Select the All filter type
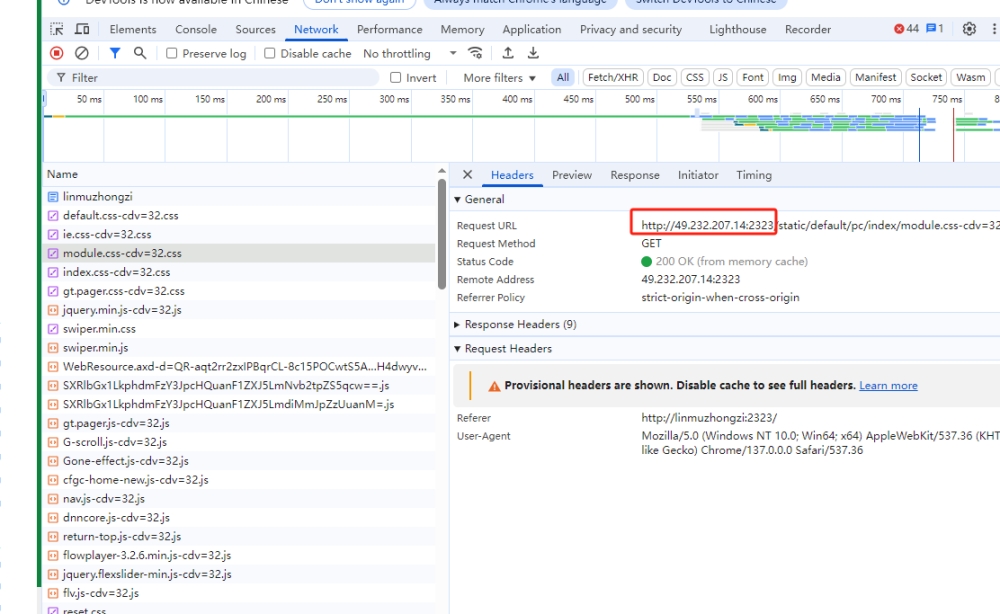Image resolution: width=1000 pixels, height=614 pixels. (x=562, y=77)
